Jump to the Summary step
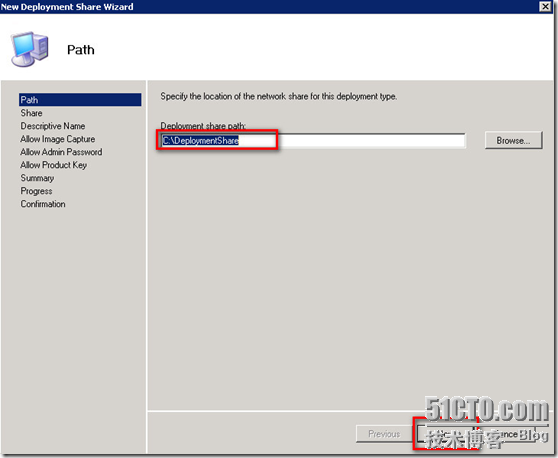 pos(37,178)
